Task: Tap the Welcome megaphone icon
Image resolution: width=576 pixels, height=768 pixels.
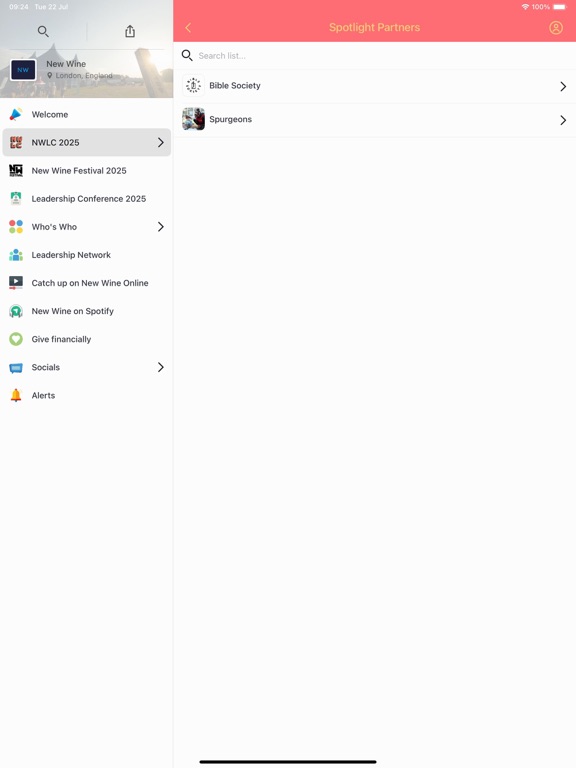Action: 16,114
